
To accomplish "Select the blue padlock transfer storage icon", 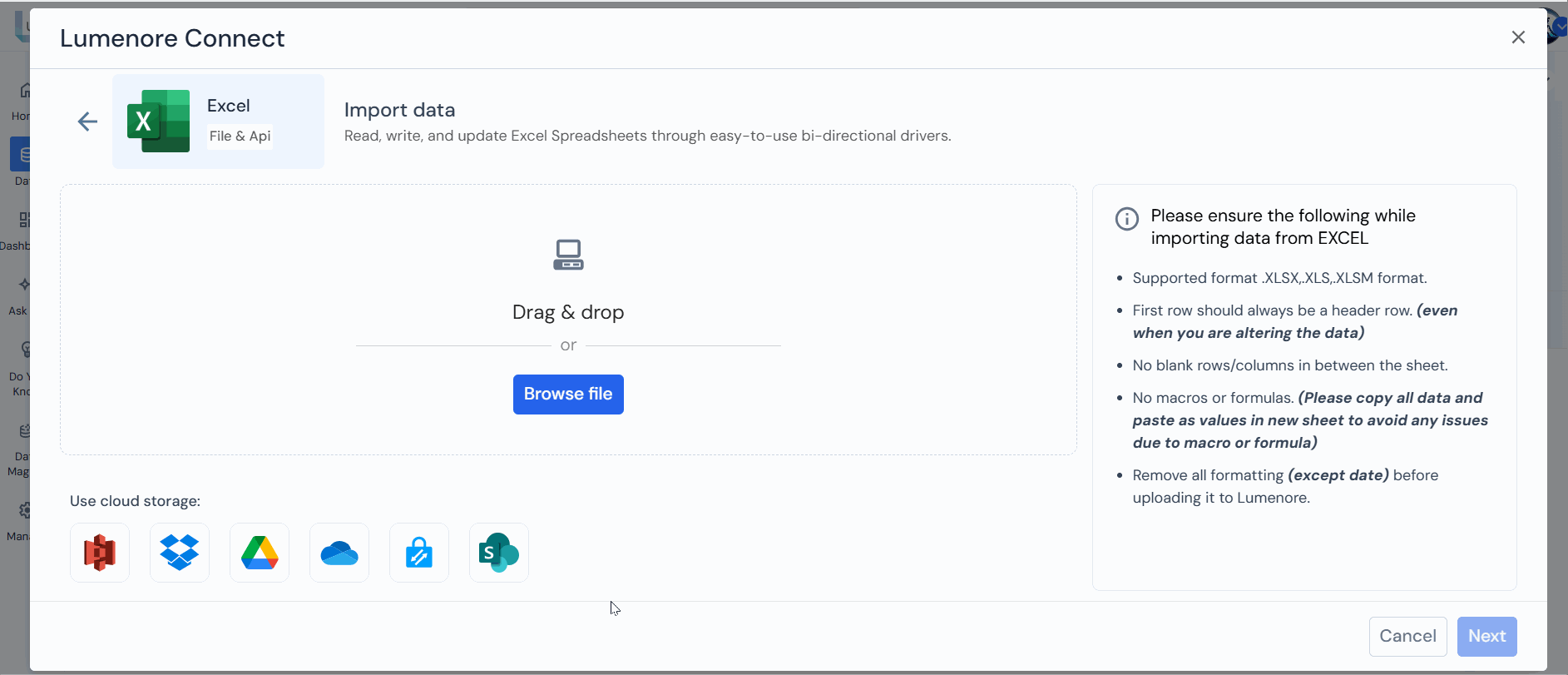I will click(x=419, y=553).
